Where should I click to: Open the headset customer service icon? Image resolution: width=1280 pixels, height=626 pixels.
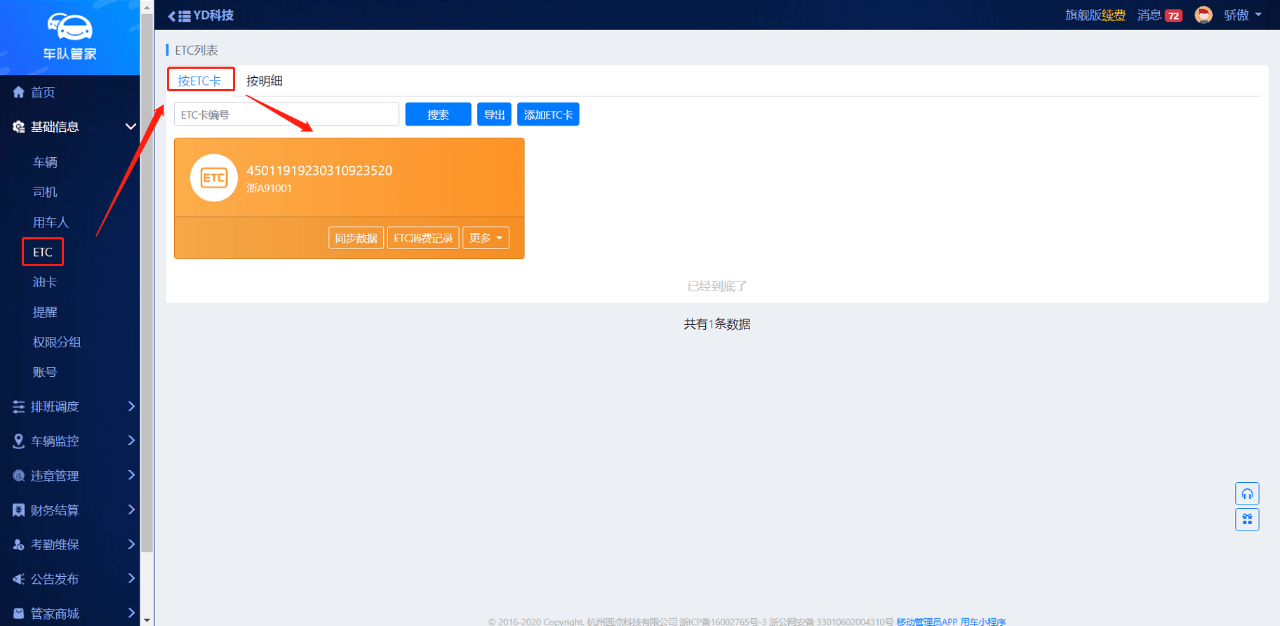click(x=1247, y=494)
